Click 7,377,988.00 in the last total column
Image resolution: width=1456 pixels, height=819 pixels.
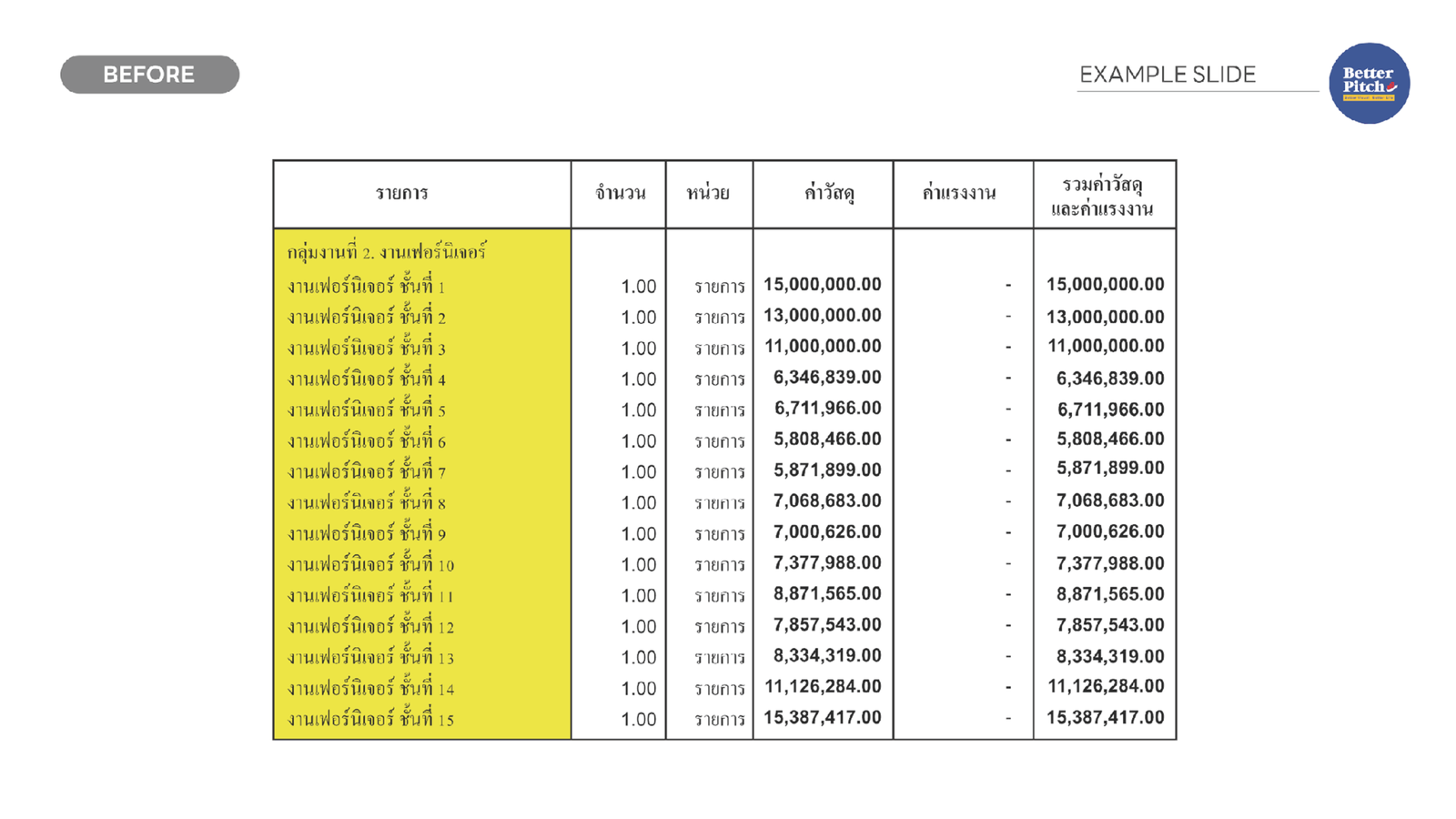(1110, 564)
